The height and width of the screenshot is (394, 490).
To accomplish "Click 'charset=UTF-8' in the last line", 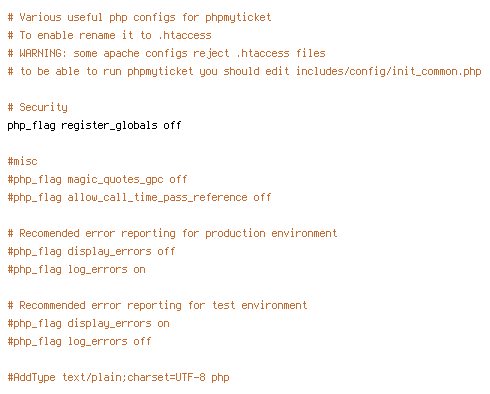I will click(x=166, y=378).
